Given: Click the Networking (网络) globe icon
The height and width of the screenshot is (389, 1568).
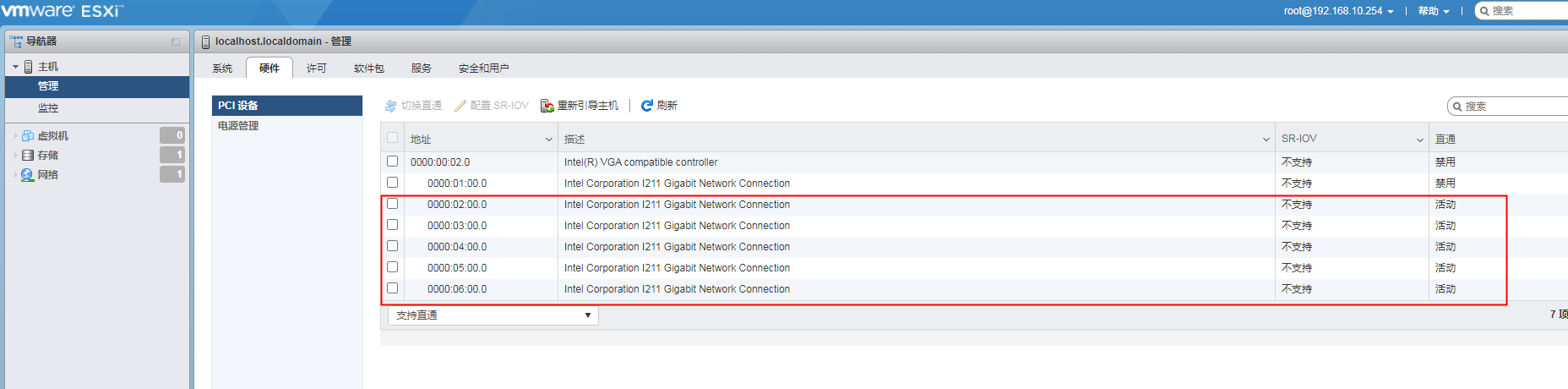Looking at the screenshot, I should point(28,174).
